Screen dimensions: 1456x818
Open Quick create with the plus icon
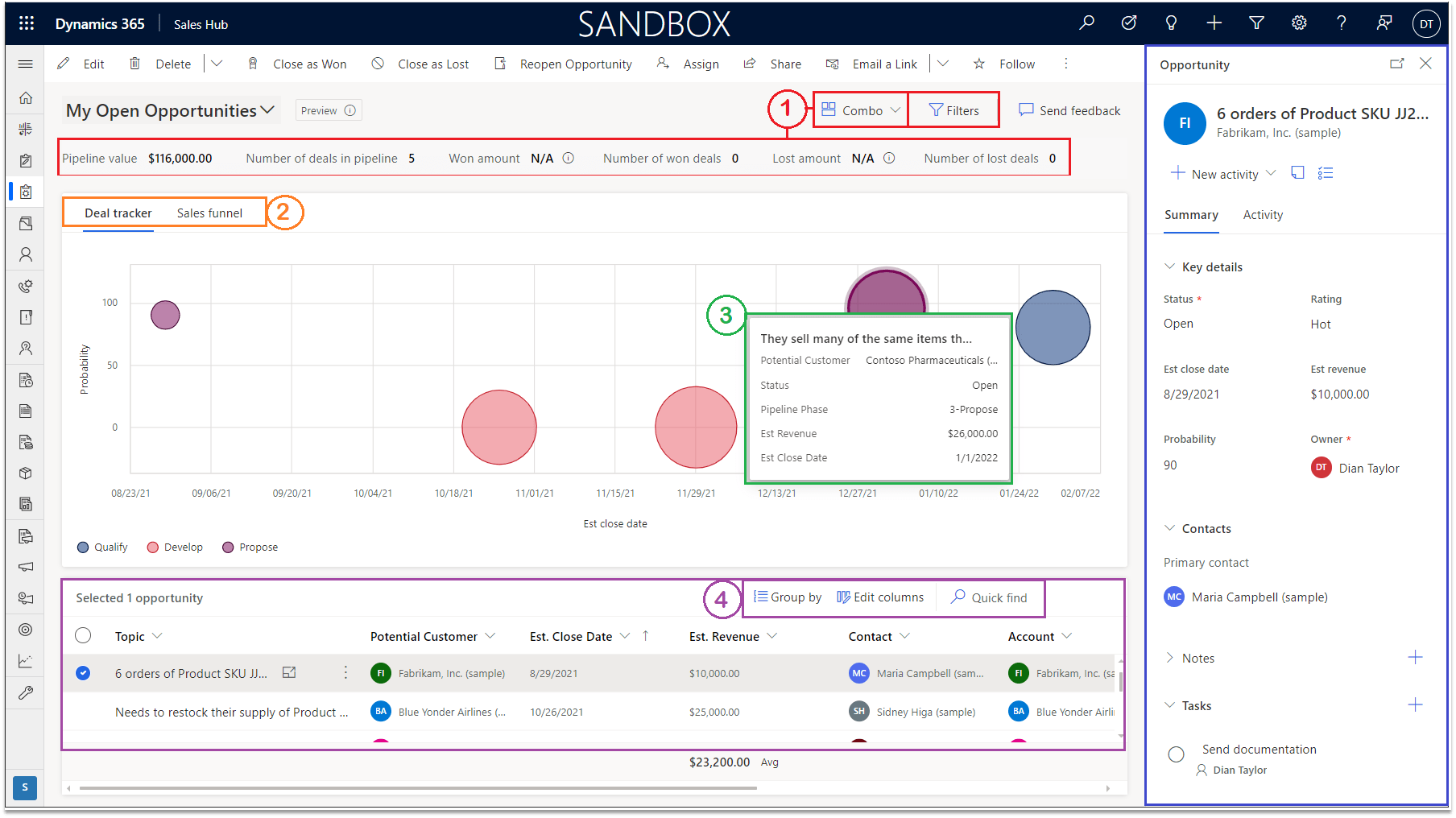[1214, 23]
